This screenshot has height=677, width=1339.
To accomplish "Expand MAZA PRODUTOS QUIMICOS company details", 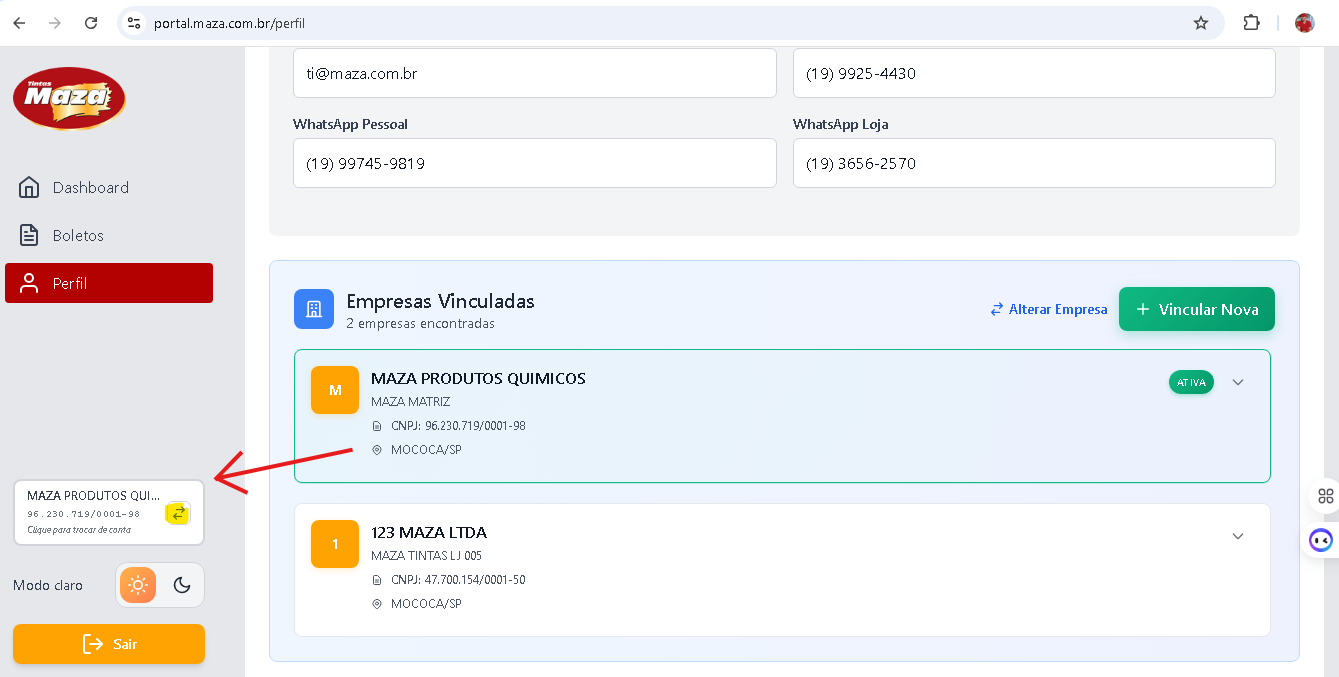I will (1238, 382).
